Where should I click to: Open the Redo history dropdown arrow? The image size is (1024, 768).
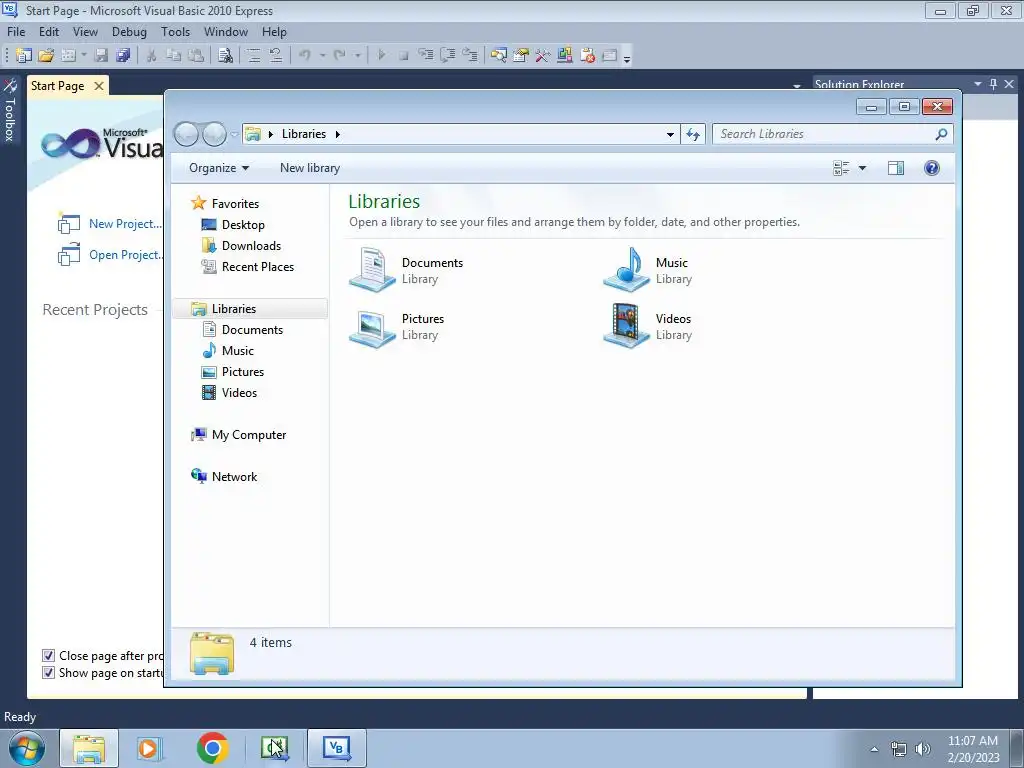click(x=357, y=56)
